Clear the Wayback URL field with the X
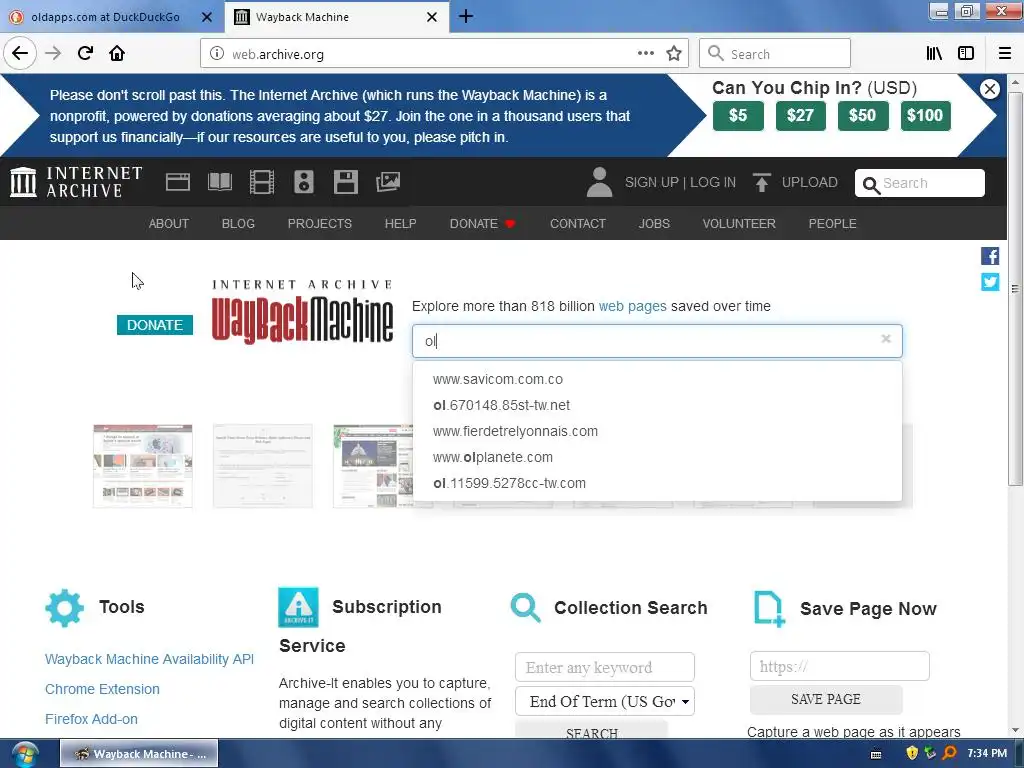Viewport: 1024px width, 768px height. (x=886, y=338)
